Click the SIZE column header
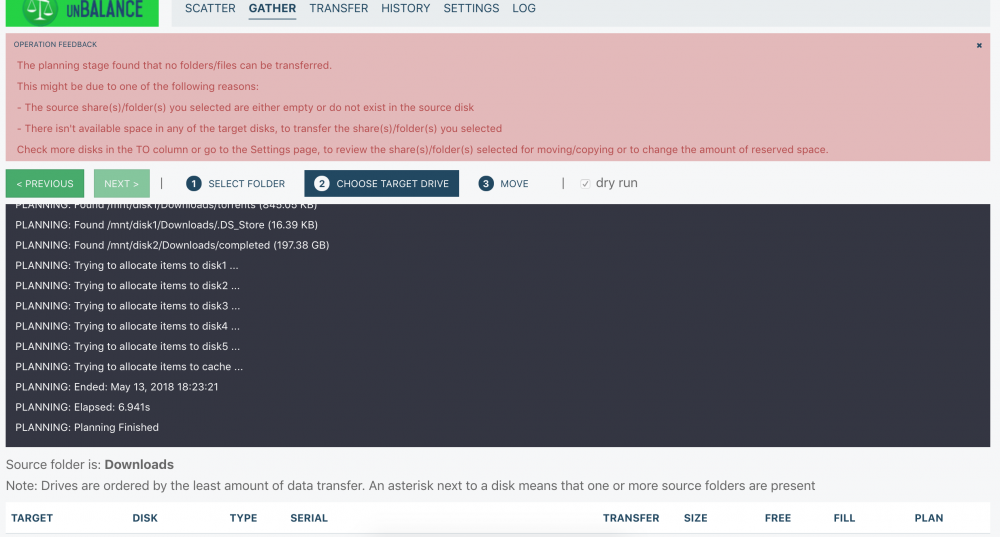1000x537 pixels. tap(695, 518)
